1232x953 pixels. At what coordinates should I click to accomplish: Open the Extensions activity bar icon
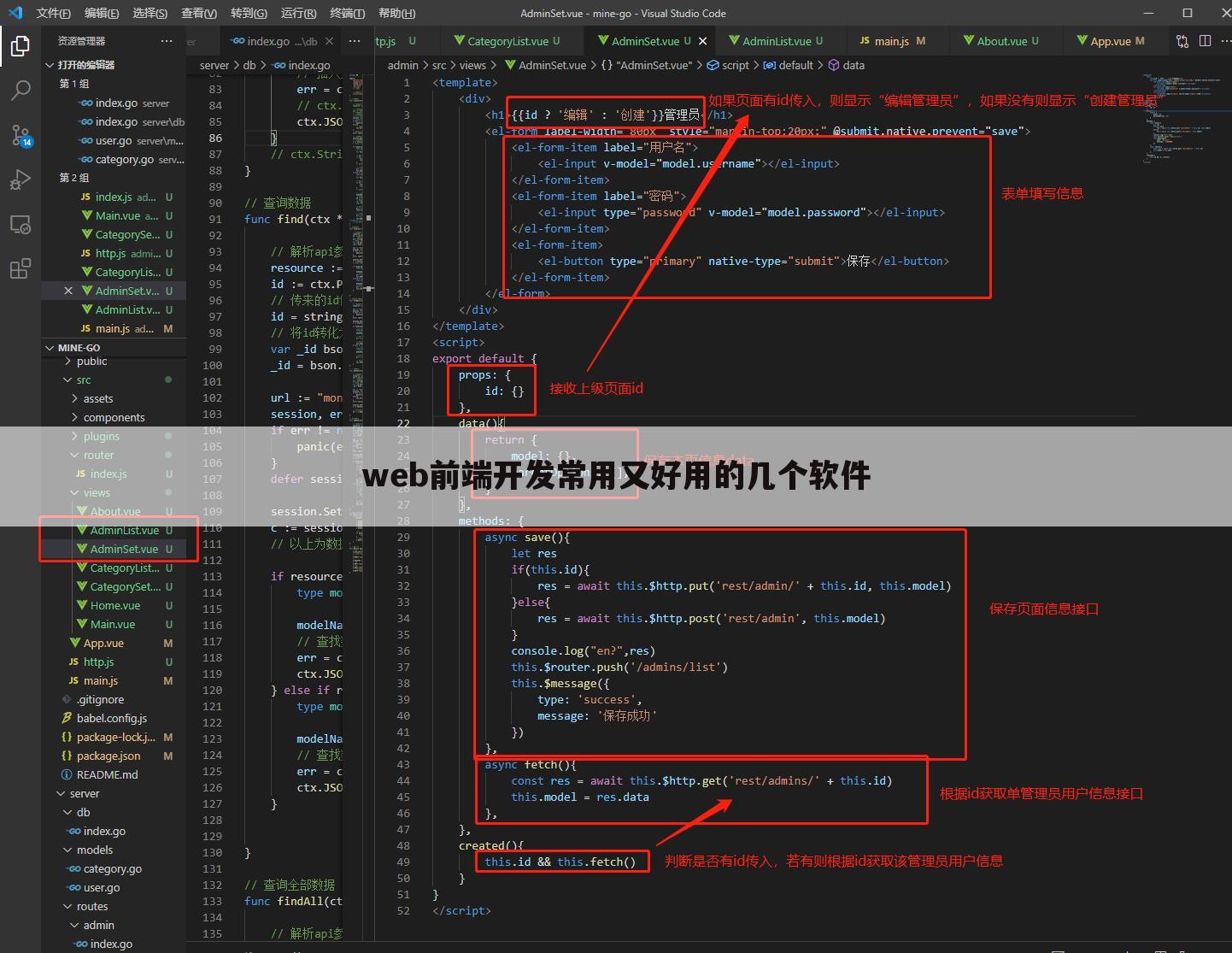click(x=20, y=268)
